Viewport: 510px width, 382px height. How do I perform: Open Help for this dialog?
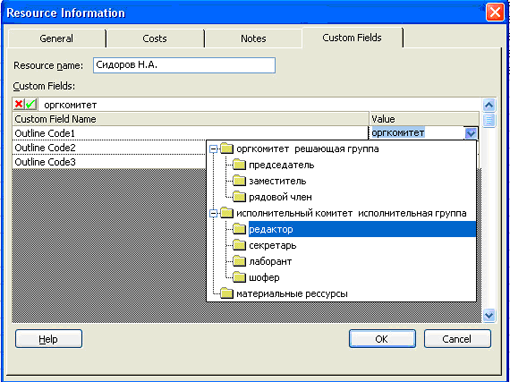pos(48,339)
